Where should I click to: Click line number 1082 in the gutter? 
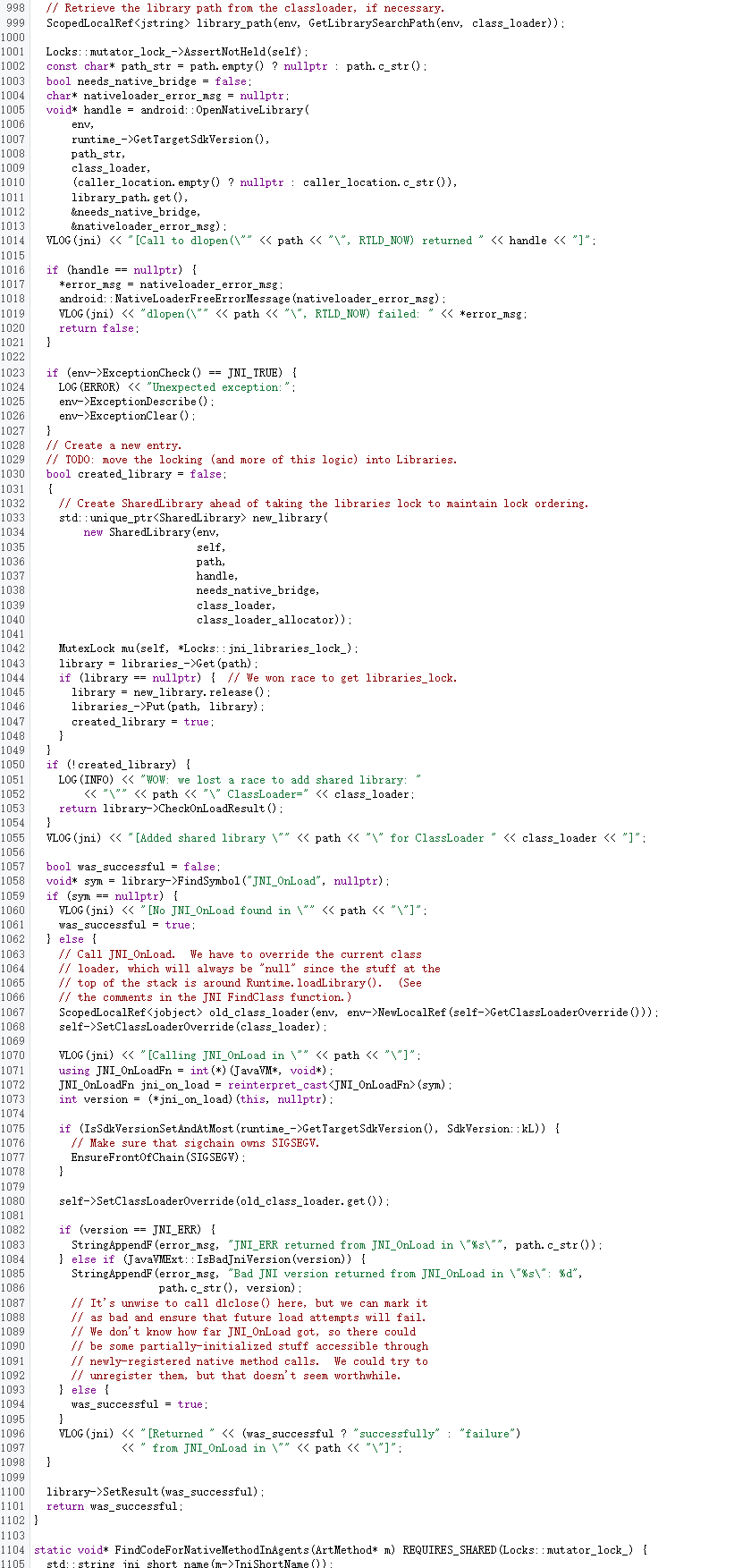point(13,1230)
